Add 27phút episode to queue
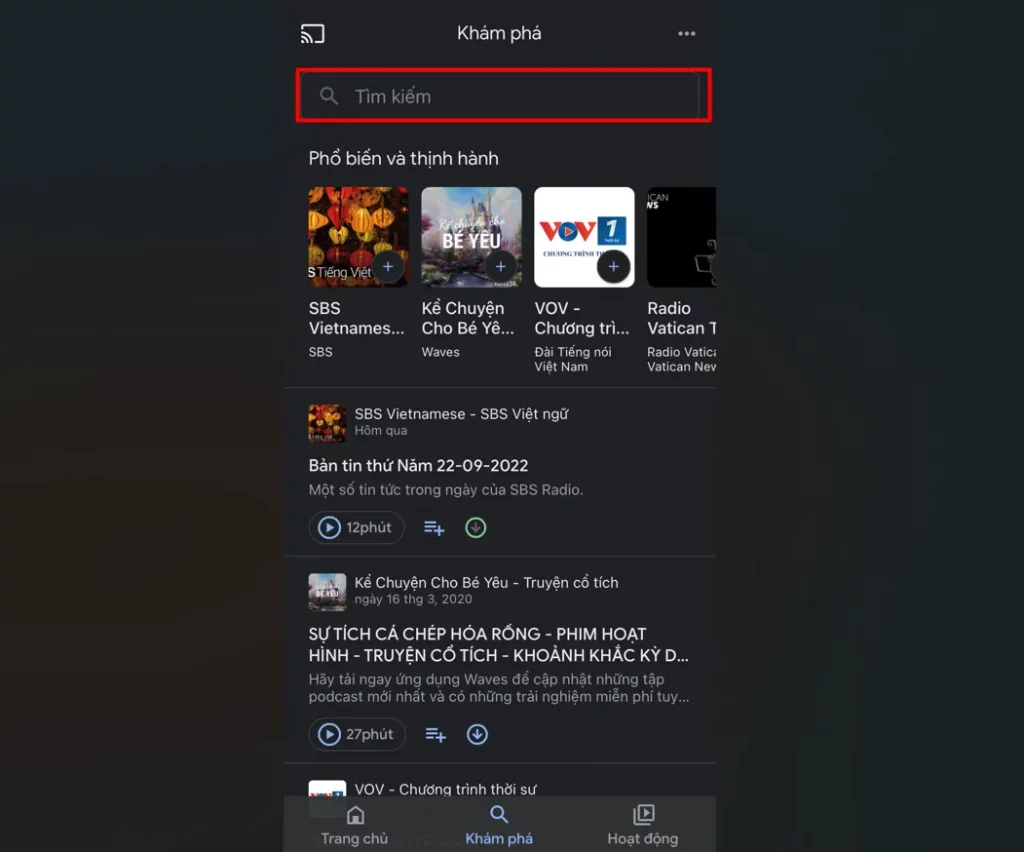 pos(436,734)
